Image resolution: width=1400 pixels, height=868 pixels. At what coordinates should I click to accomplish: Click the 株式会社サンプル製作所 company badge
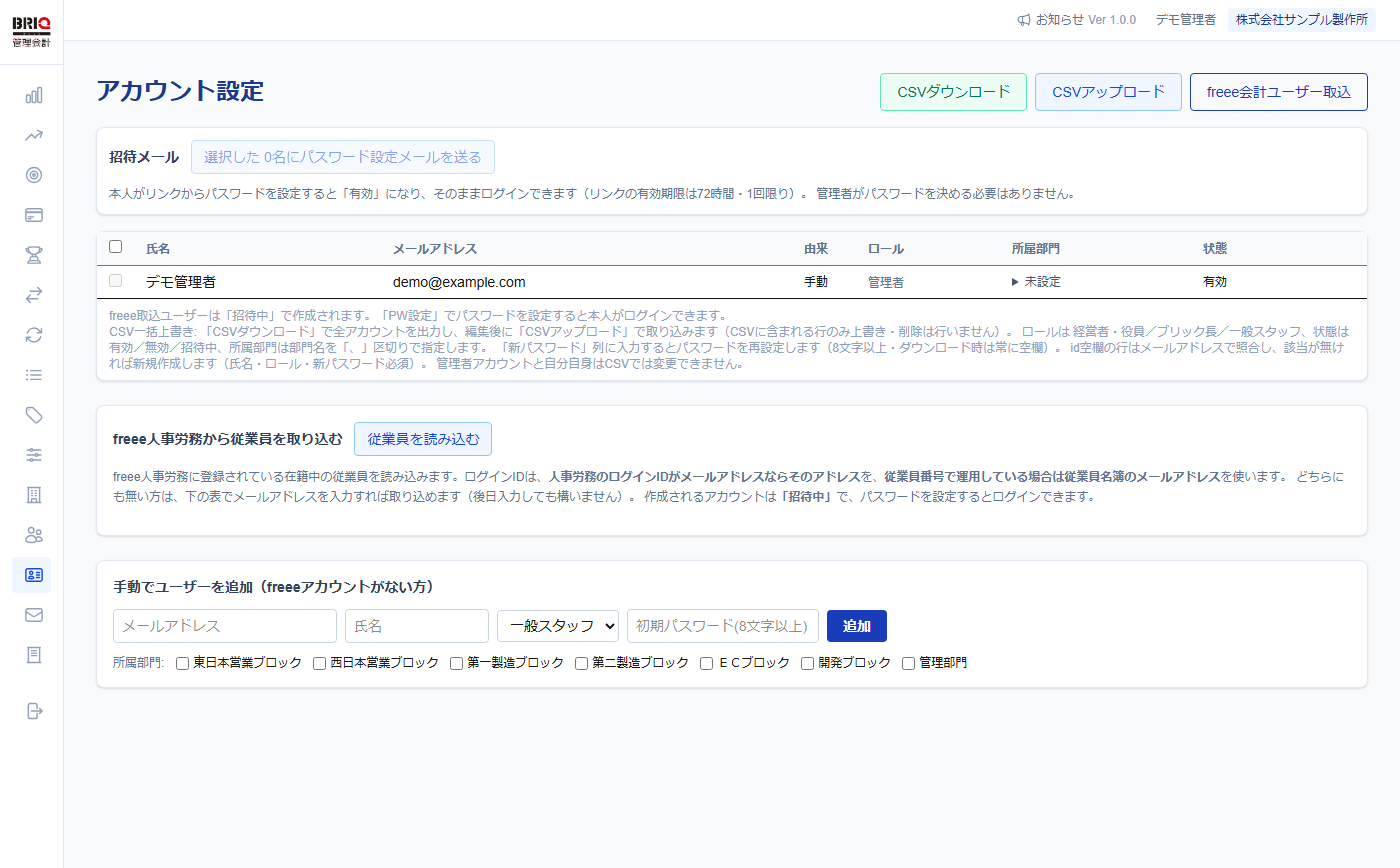[x=1302, y=20]
